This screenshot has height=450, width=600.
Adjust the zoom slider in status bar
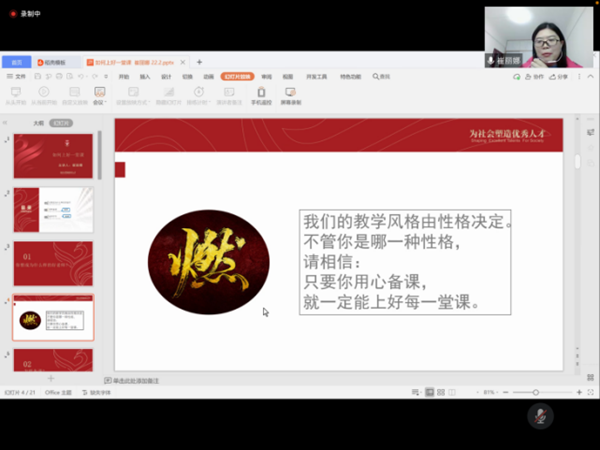click(536, 392)
